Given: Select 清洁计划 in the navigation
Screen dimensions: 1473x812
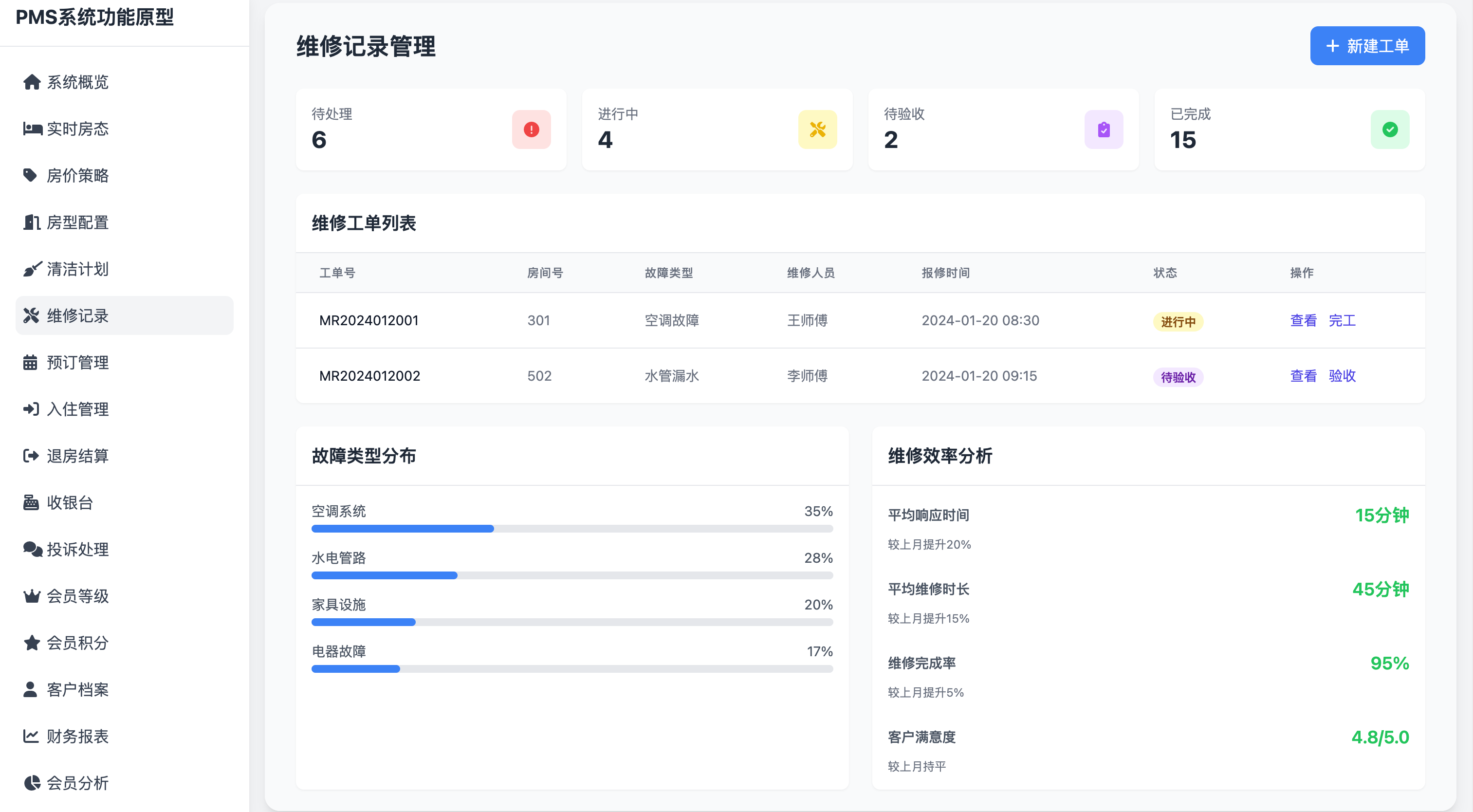Looking at the screenshot, I should 125,269.
